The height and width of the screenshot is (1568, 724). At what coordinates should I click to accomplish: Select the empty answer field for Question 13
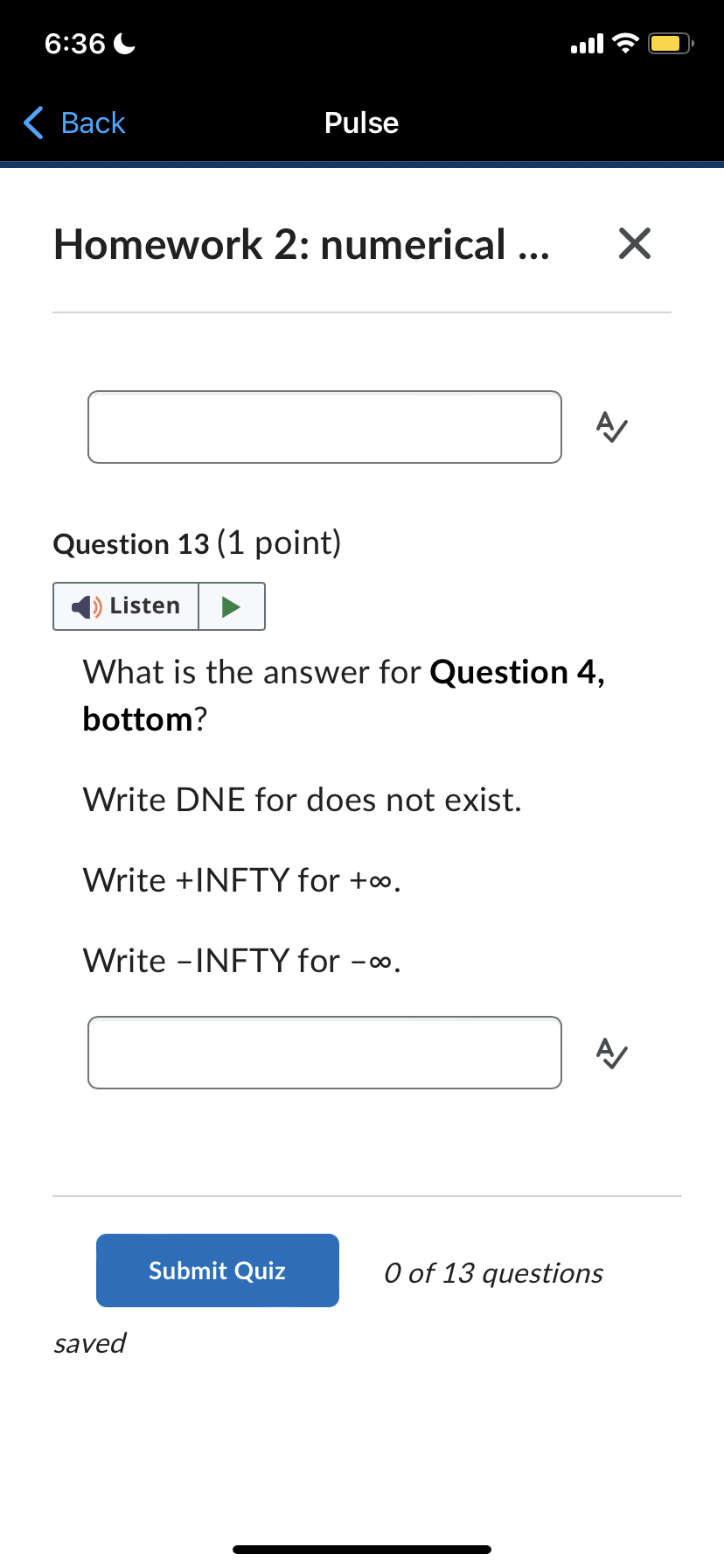(324, 1053)
